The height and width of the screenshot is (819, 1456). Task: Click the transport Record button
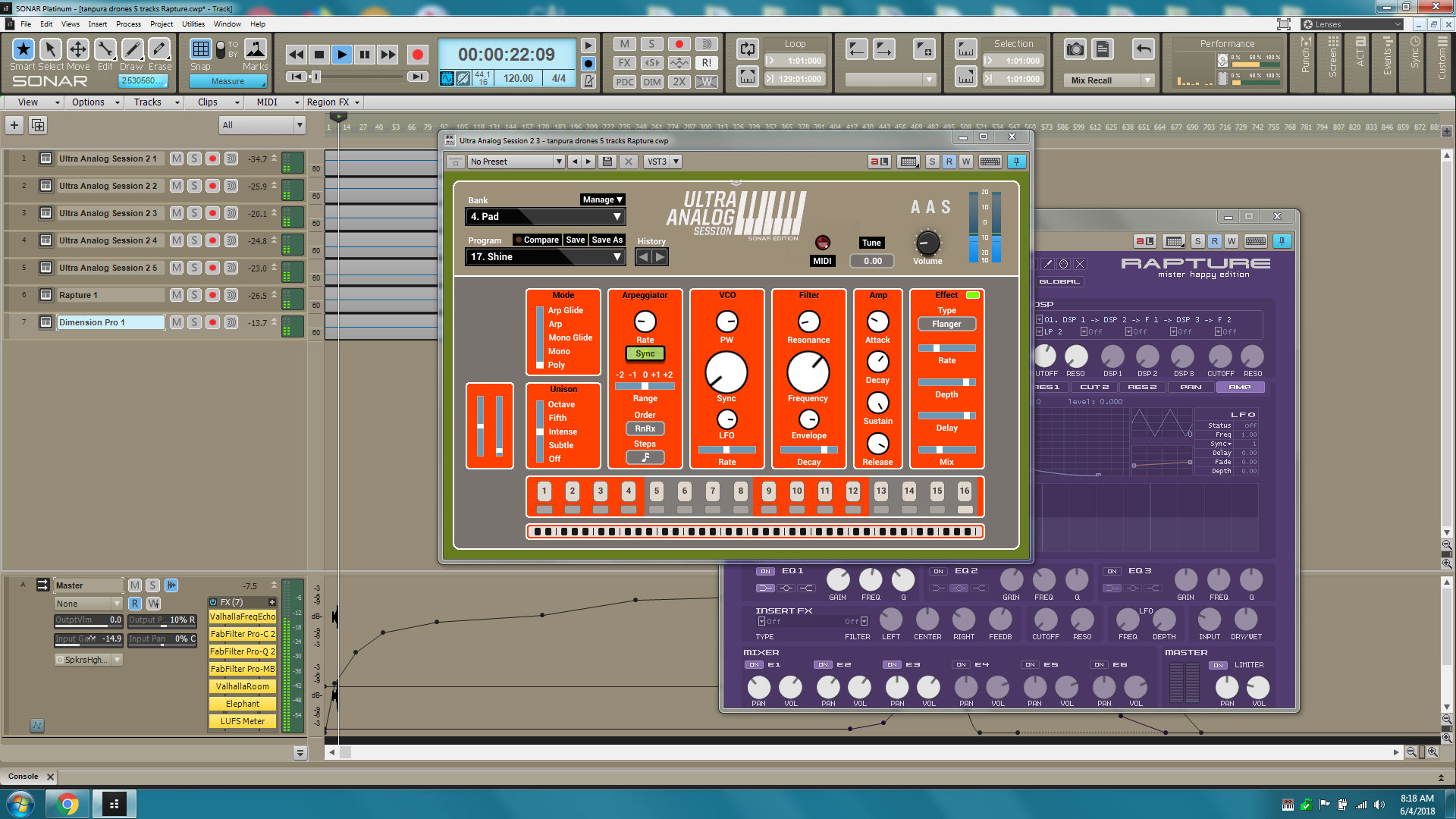click(416, 55)
